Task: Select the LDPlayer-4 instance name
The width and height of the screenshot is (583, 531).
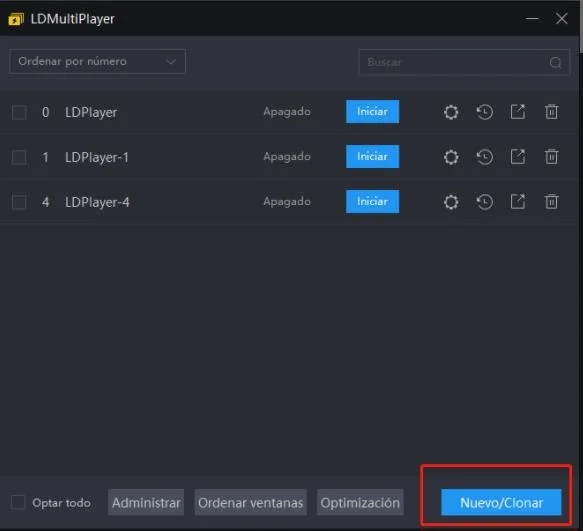Action: 97,202
